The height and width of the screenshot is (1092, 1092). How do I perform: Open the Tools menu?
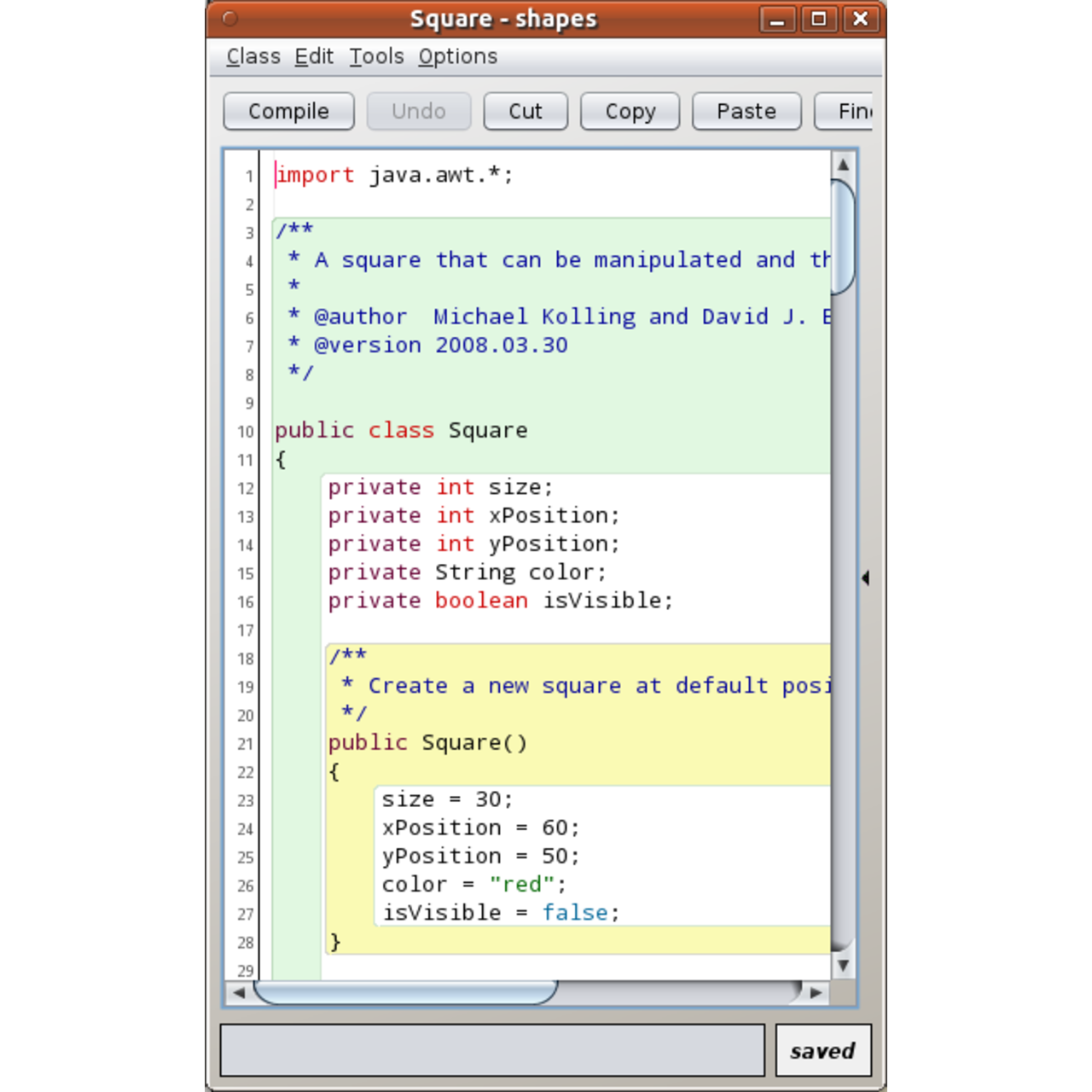[x=376, y=56]
